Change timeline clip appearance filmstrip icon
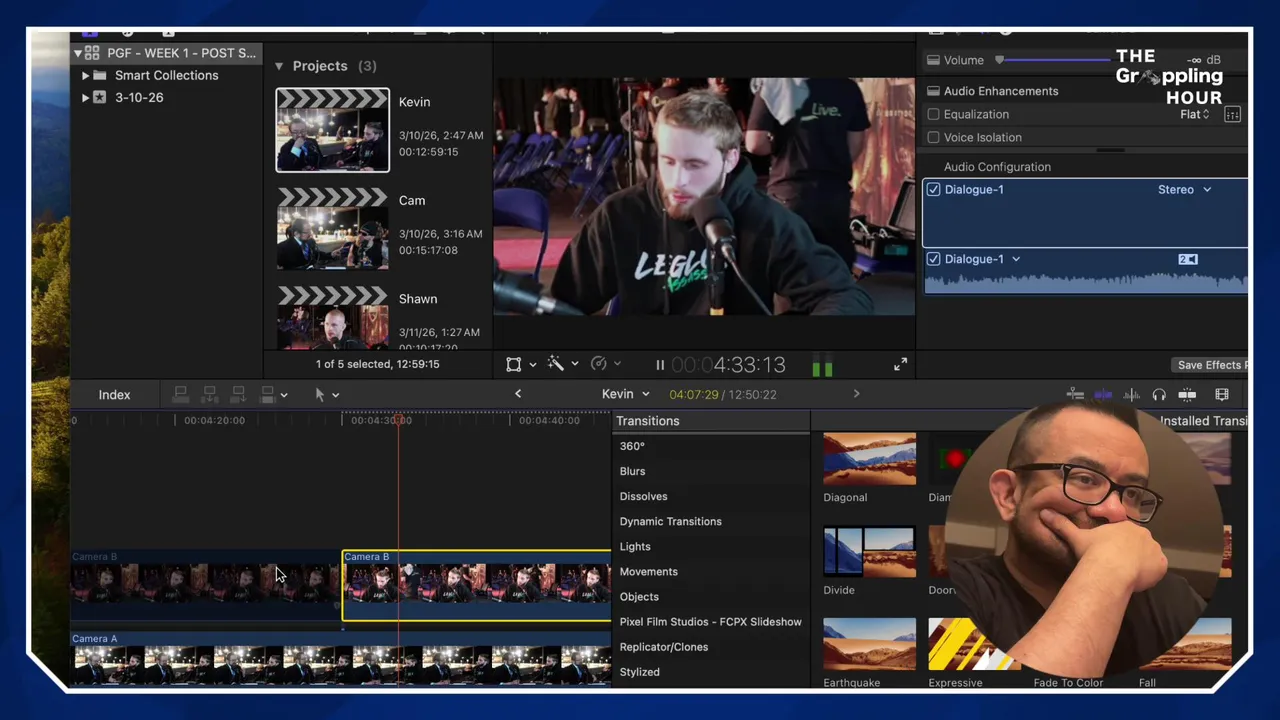This screenshot has width=1280, height=720. click(x=1222, y=395)
